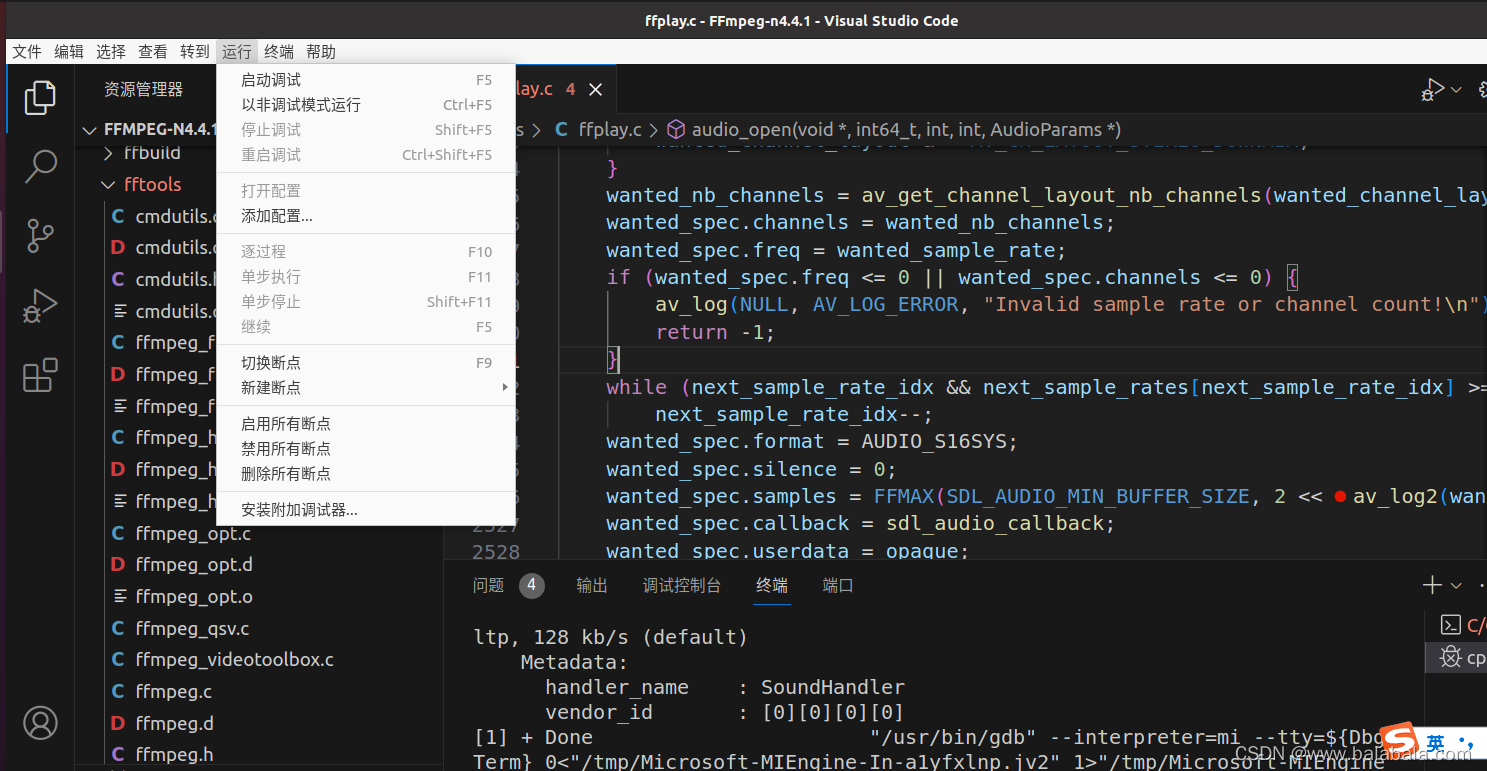Choose 添加配置... menu entry
The height and width of the screenshot is (771, 1487).
coord(366,216)
